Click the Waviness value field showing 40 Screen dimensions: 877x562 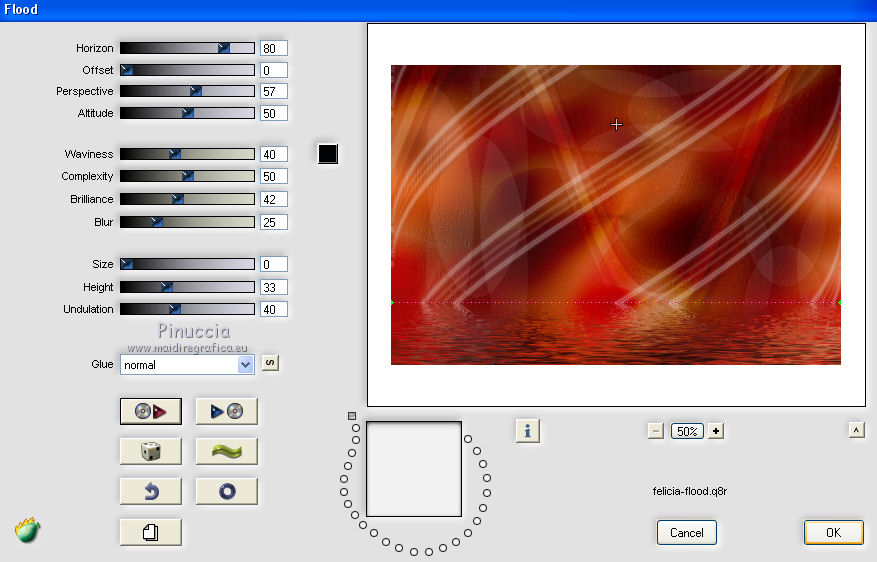pyautogui.click(x=274, y=154)
